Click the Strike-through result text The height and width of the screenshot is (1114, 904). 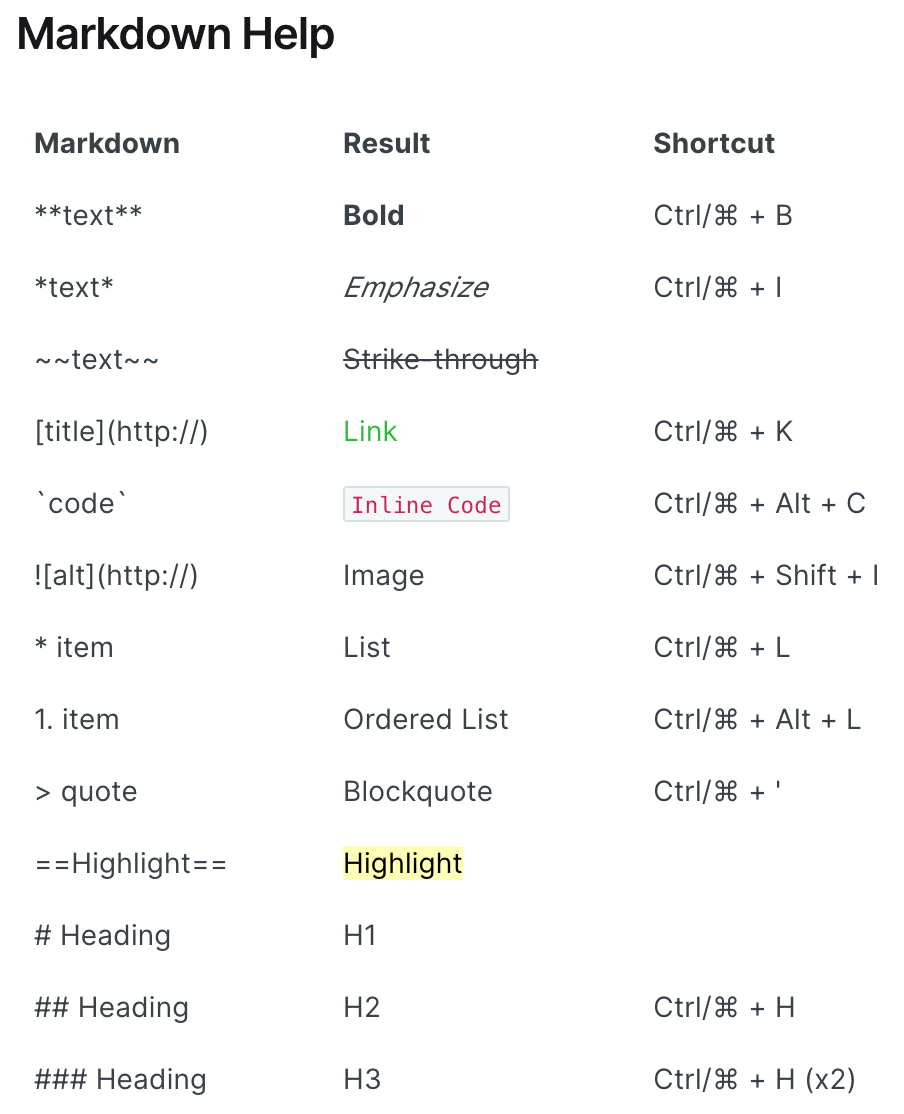[441, 359]
